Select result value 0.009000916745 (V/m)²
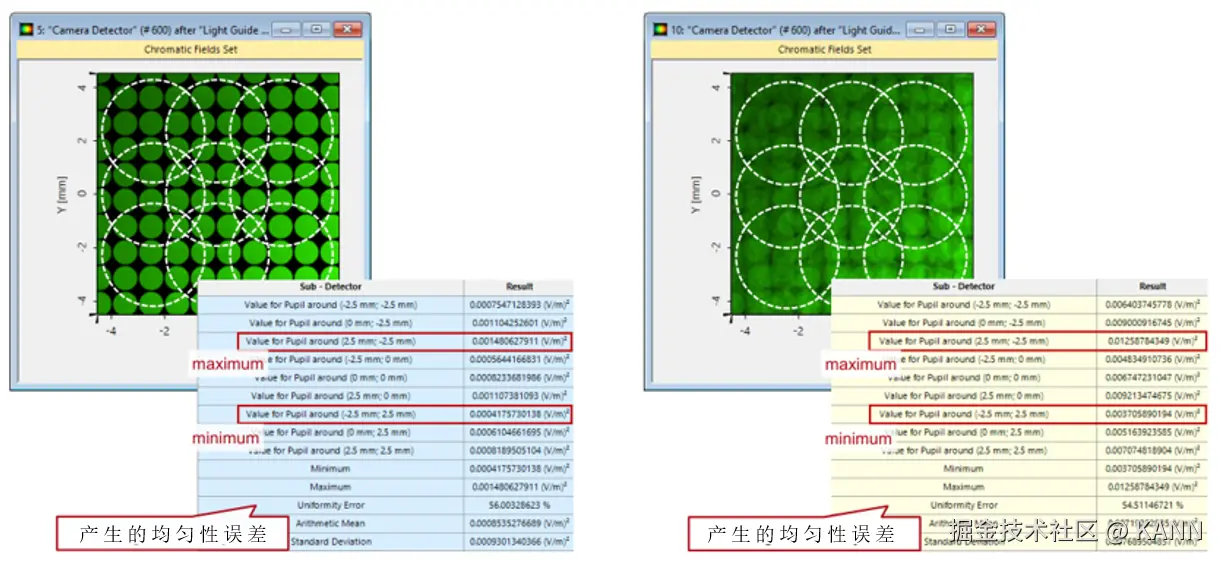Screen dimensions: 1221x562 [1153, 322]
